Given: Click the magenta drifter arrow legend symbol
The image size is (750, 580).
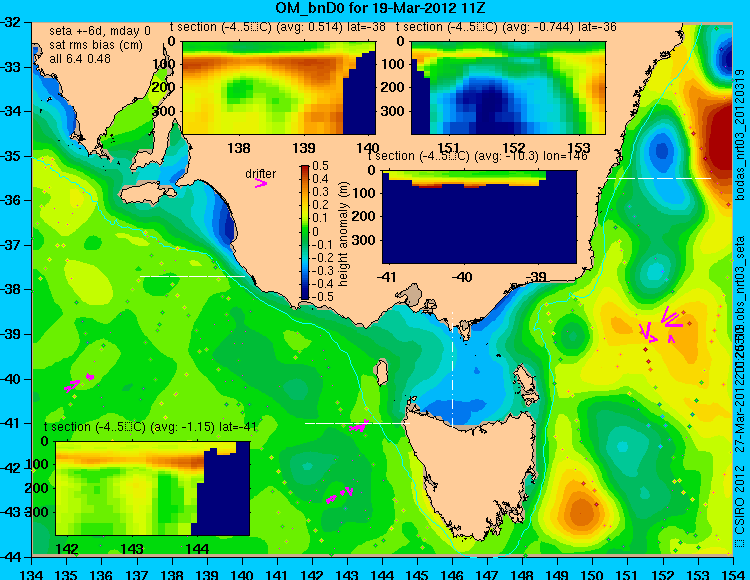Looking at the screenshot, I should [261, 183].
